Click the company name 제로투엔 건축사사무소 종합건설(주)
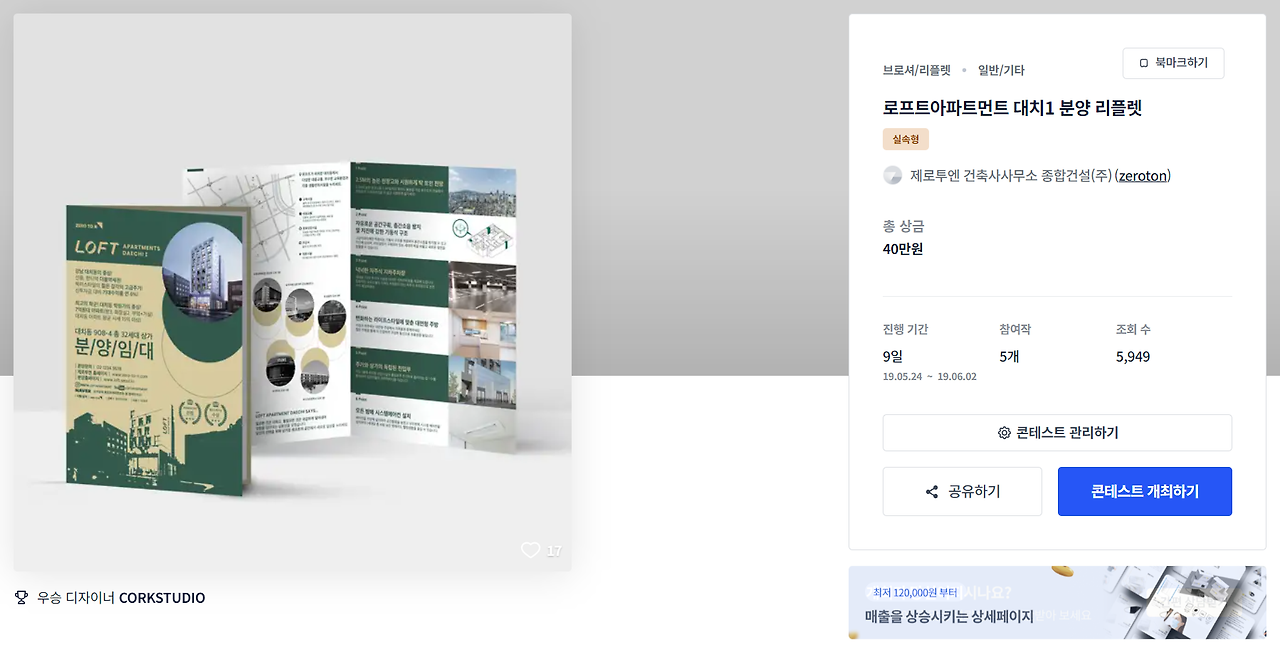 pyautogui.click(x=1011, y=176)
